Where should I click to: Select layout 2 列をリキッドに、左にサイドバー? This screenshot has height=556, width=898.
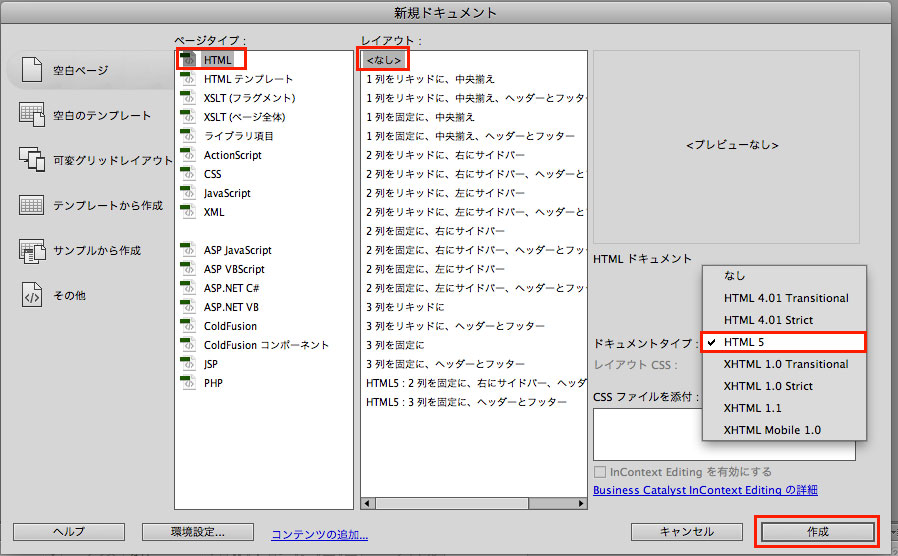click(445, 193)
